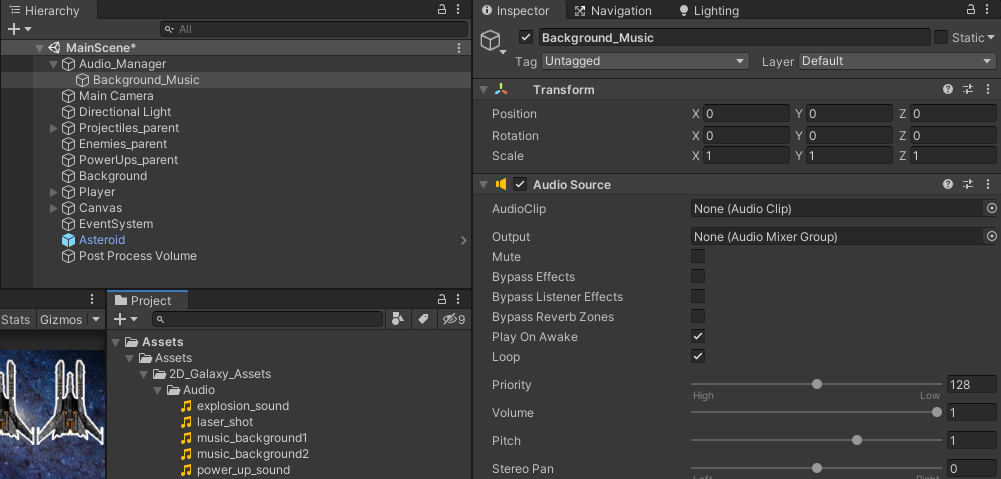Collapse the Audio_Manager object
This screenshot has width=1001, height=479.
[x=54, y=64]
